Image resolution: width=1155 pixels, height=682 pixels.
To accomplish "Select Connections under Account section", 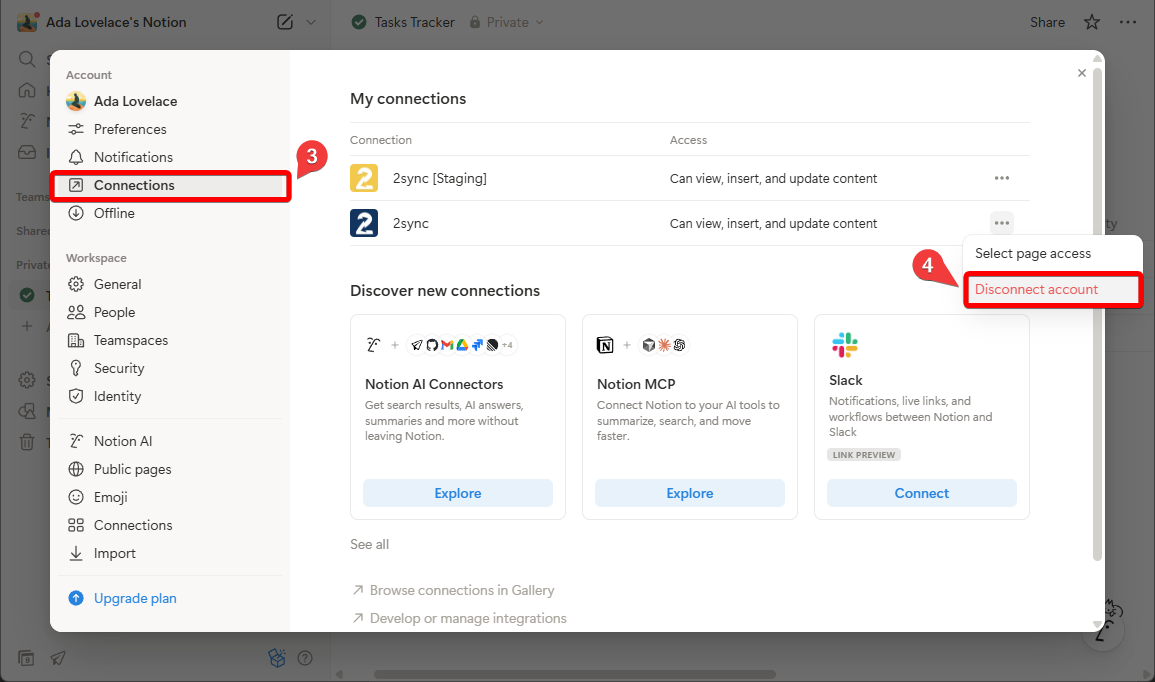I will pos(169,185).
